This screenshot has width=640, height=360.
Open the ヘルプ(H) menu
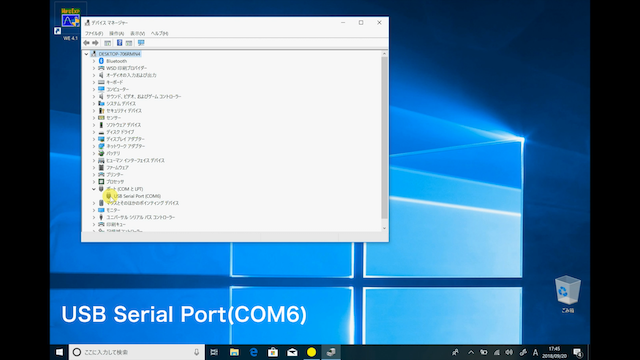point(160,33)
